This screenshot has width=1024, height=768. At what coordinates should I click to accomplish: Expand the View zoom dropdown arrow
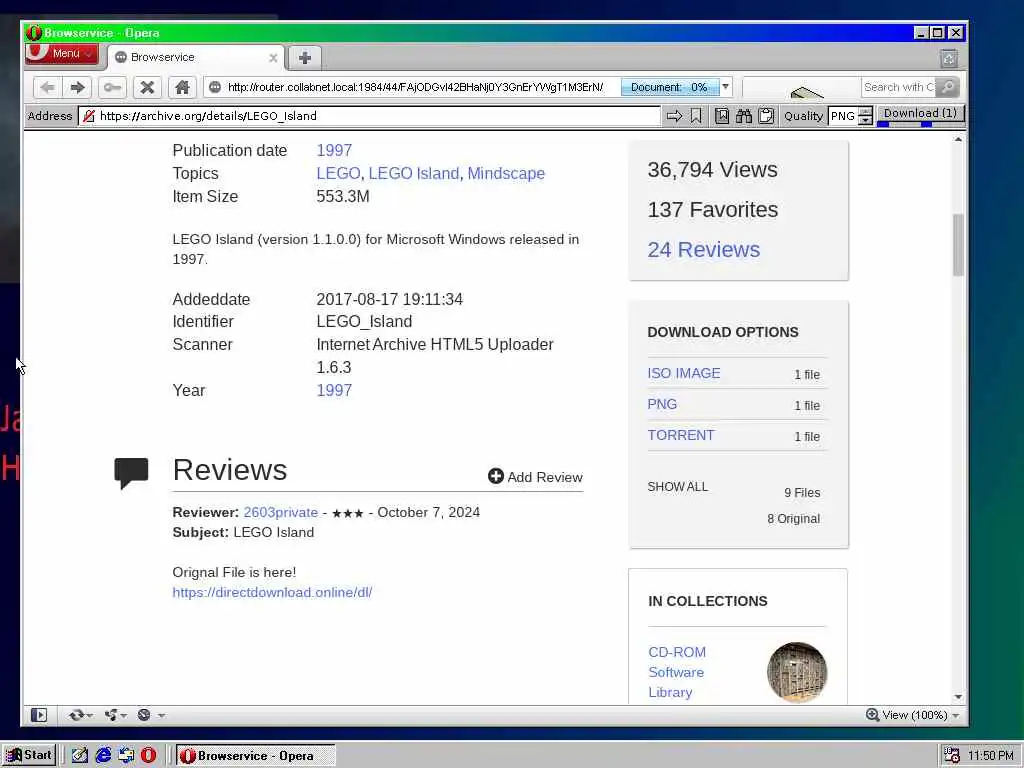(955, 716)
